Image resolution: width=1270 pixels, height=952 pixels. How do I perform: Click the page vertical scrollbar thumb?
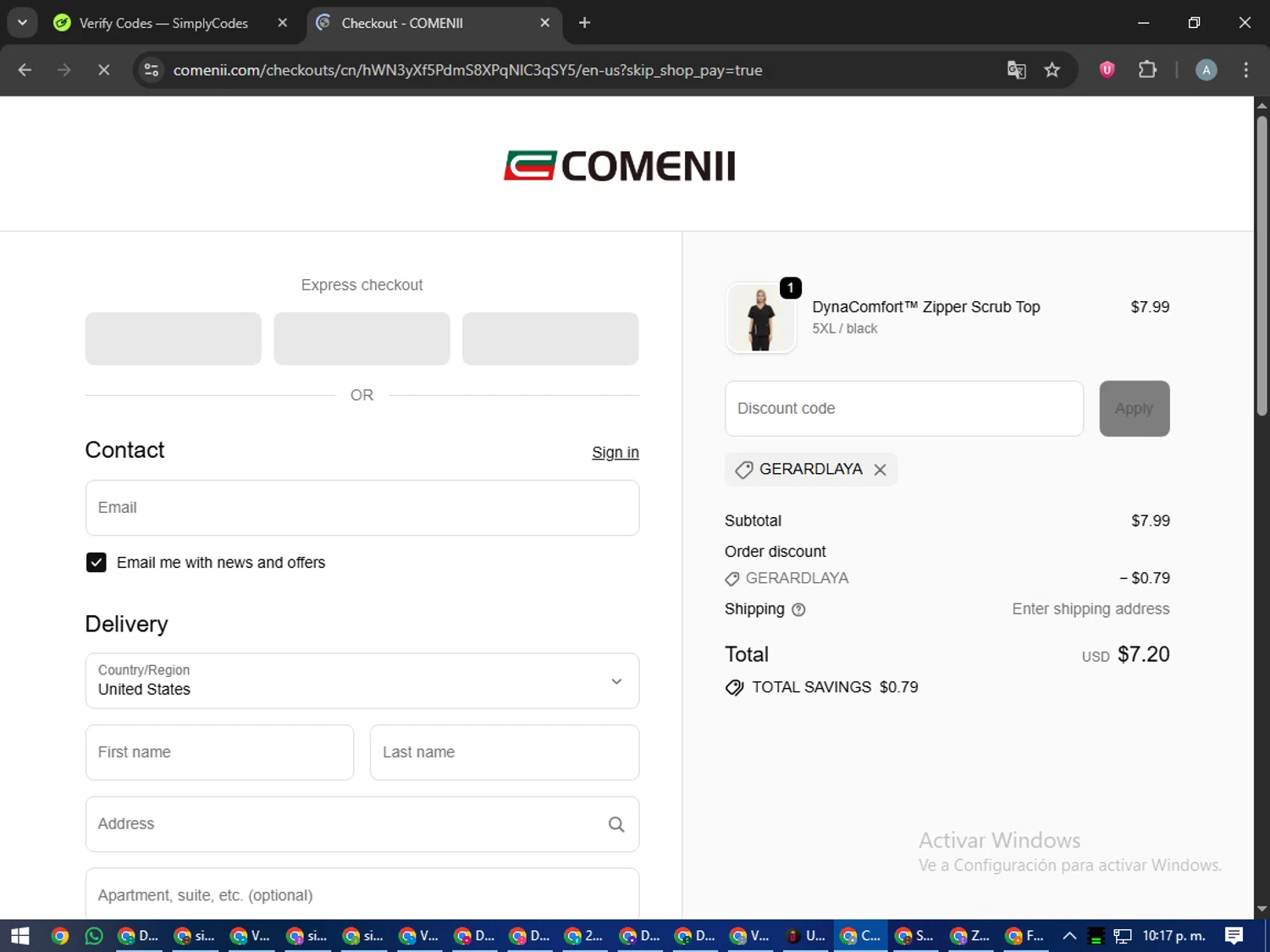point(1262,265)
